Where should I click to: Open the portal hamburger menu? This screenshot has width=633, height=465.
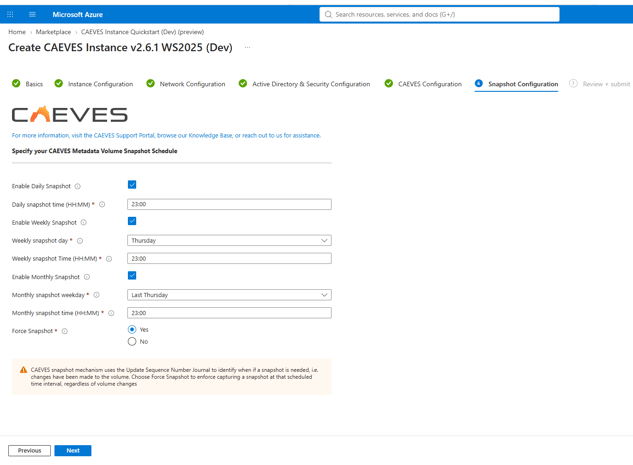[x=32, y=15]
